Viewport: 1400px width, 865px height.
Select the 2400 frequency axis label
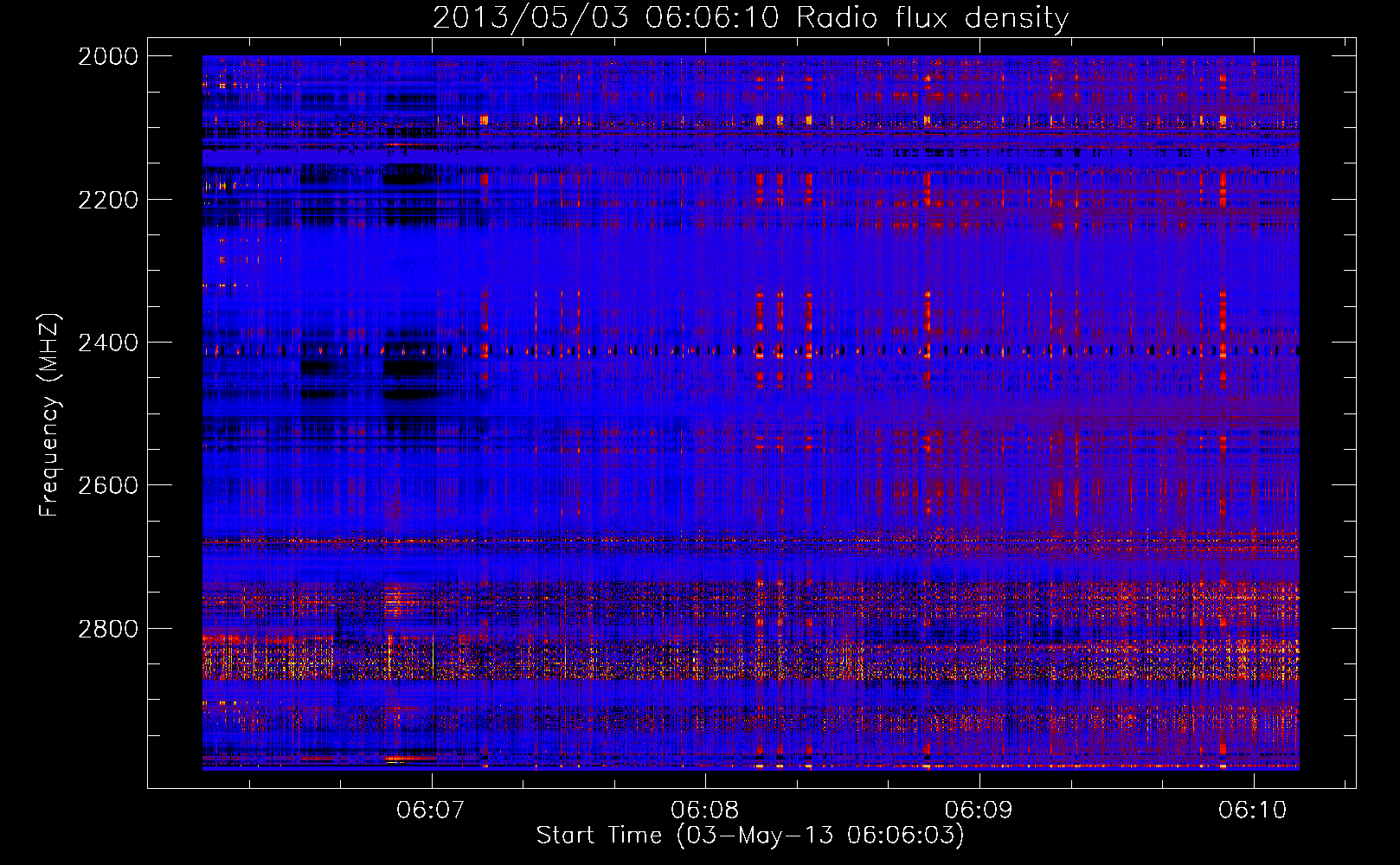click(108, 343)
